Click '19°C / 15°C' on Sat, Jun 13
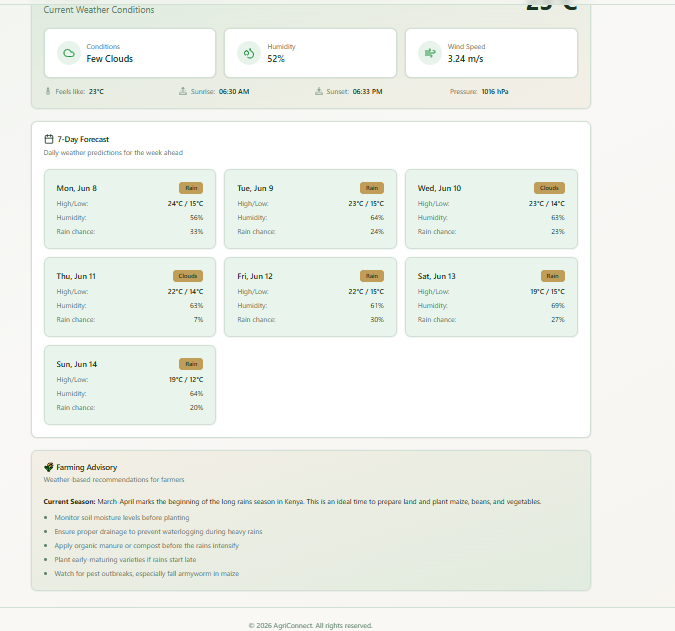The width and height of the screenshot is (675, 631). point(547,291)
